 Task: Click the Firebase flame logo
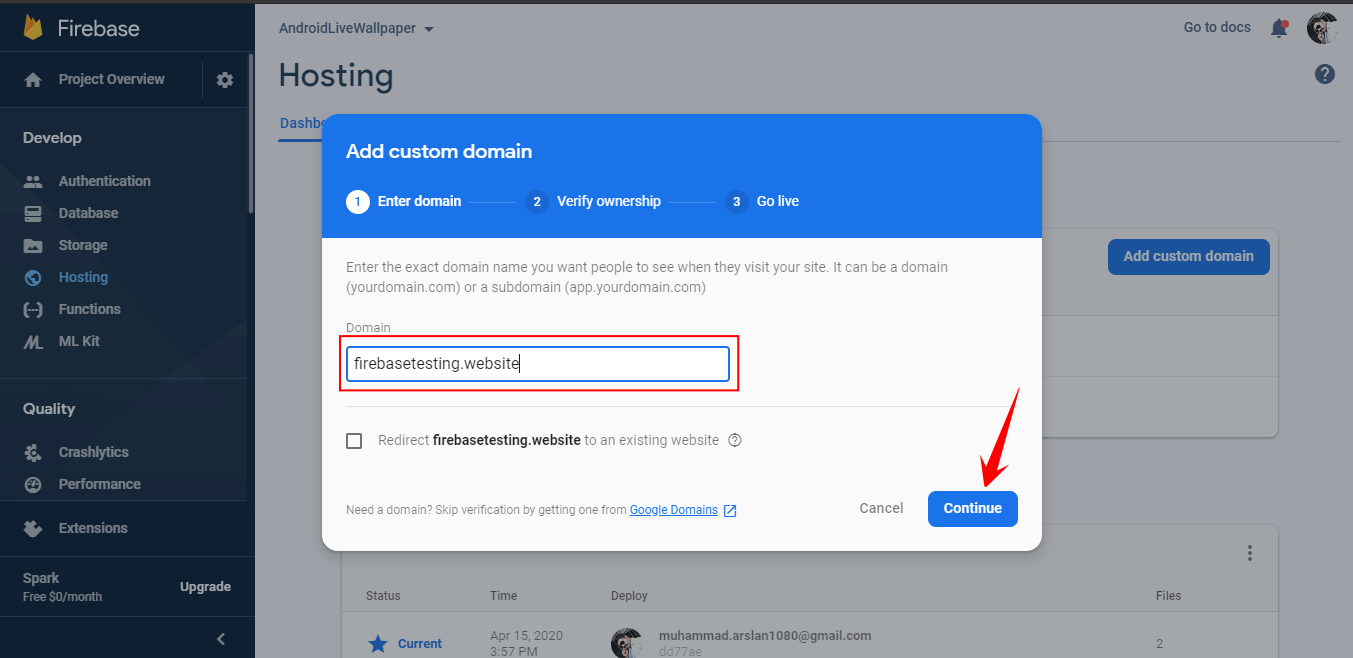[33, 27]
